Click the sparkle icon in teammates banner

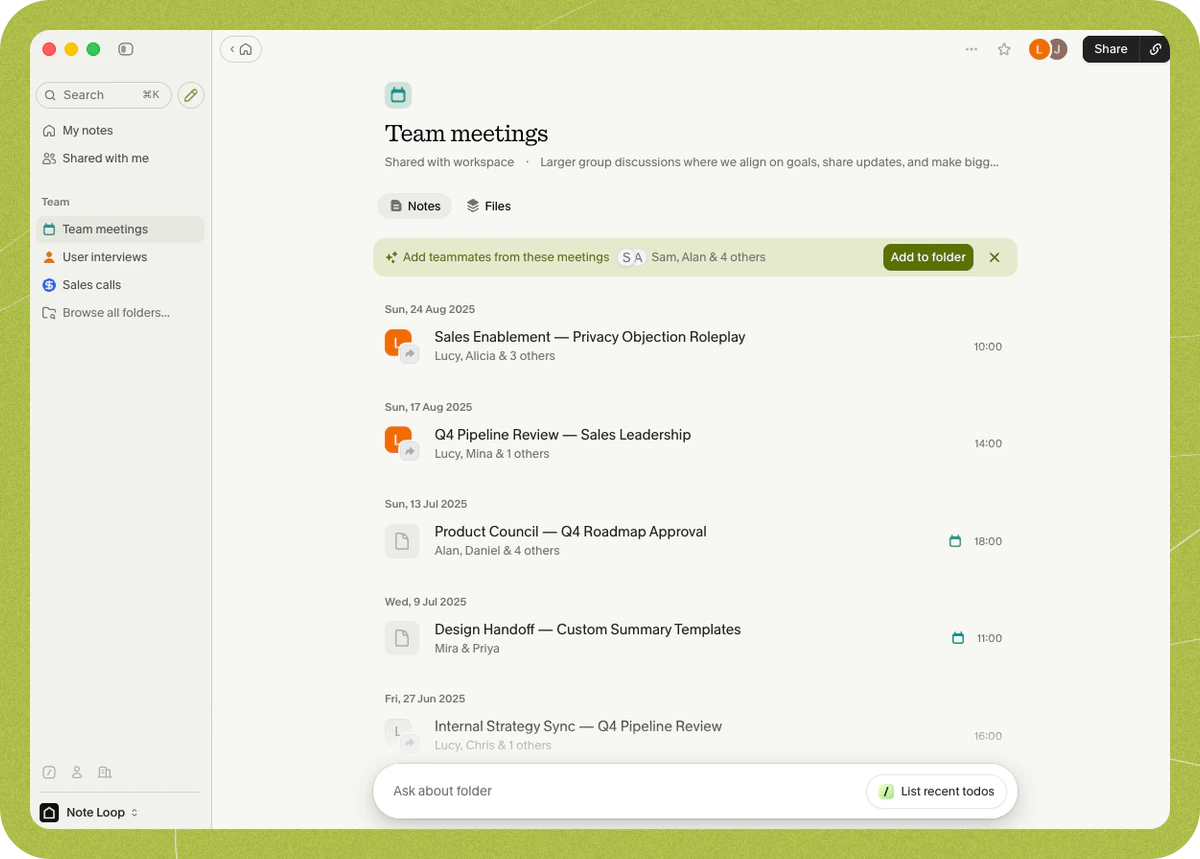click(392, 257)
